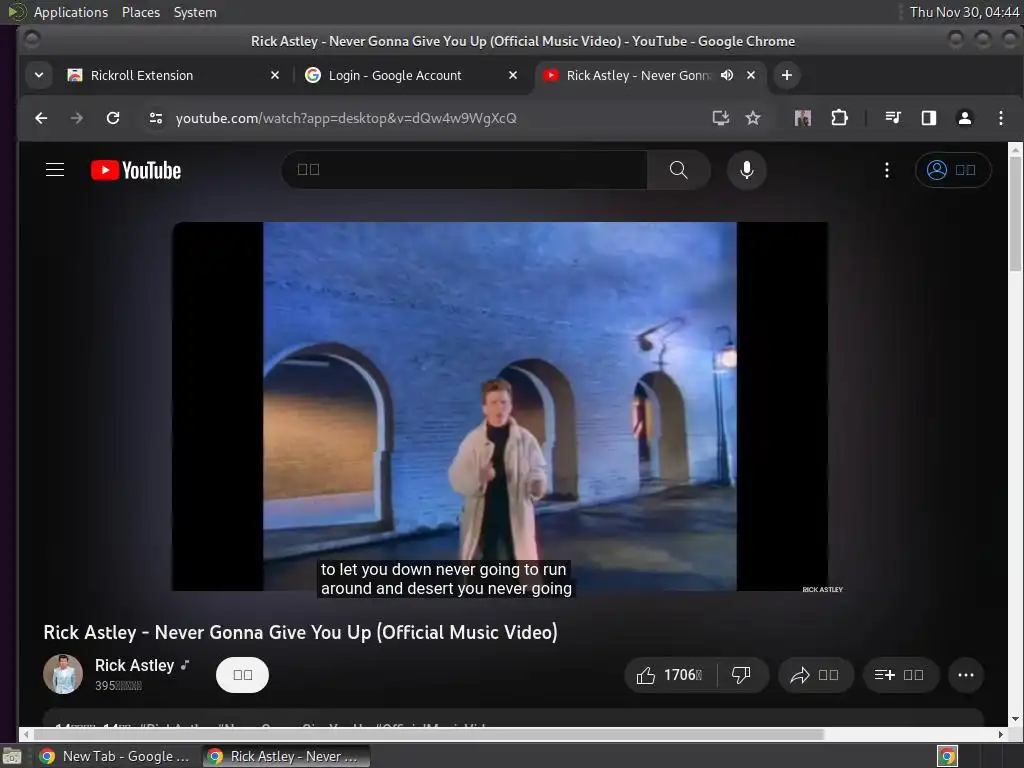Dislike the video with thumbs down
Viewport: 1024px width, 768px height.
[x=741, y=675]
